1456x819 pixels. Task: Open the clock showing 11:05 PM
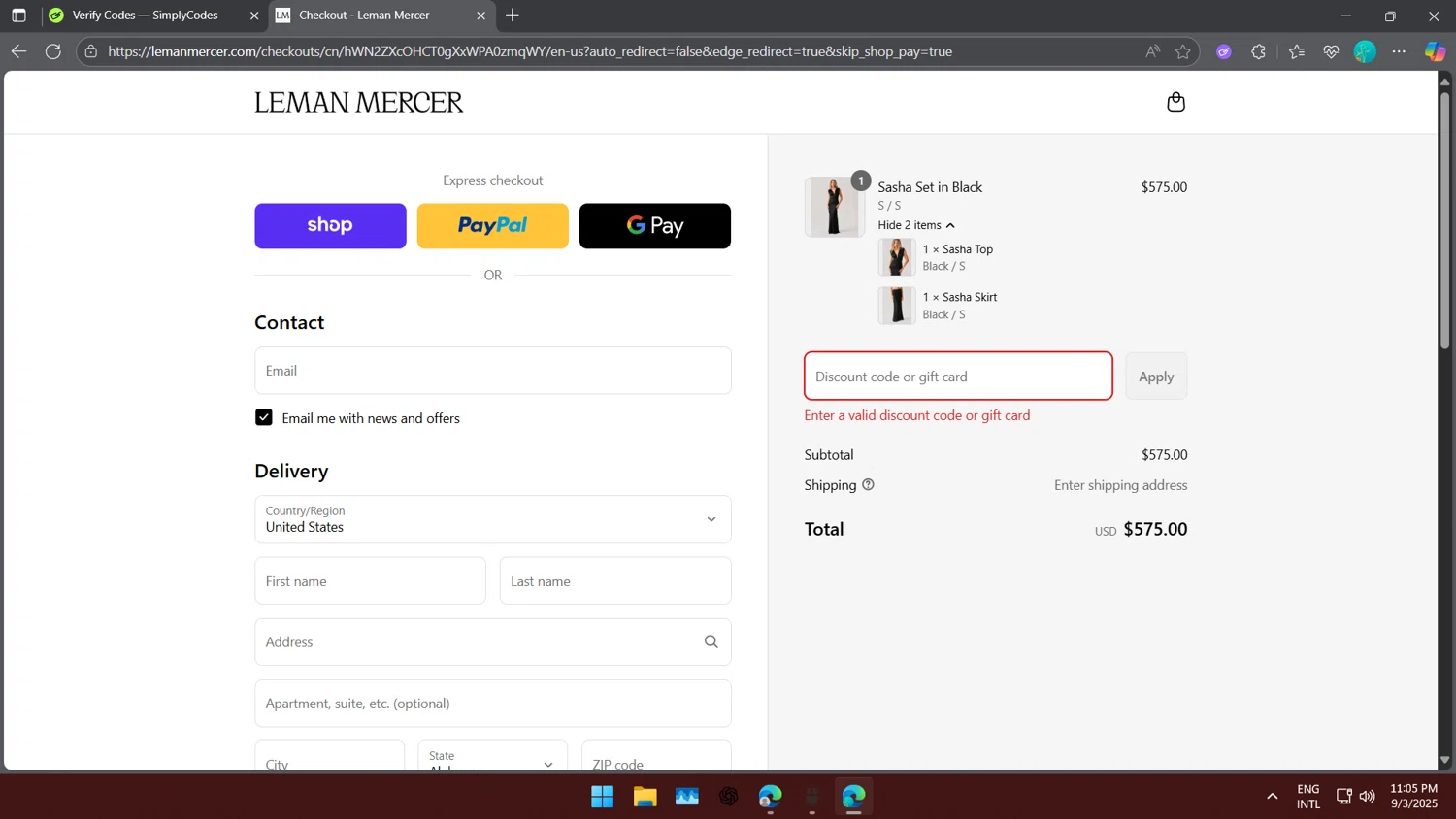(1413, 796)
